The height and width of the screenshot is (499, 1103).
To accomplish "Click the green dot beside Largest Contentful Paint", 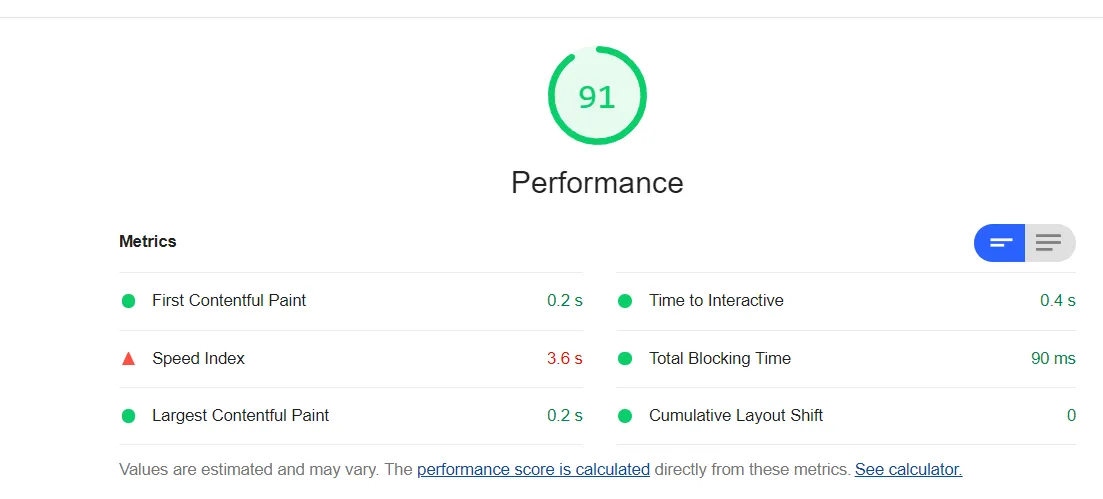I will (x=128, y=416).
